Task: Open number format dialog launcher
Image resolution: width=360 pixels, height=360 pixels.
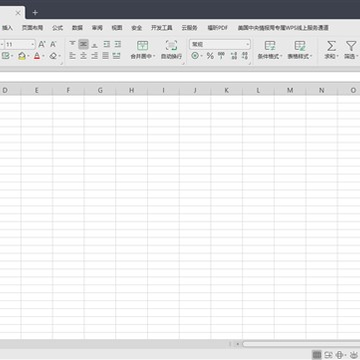Action: coord(249,63)
